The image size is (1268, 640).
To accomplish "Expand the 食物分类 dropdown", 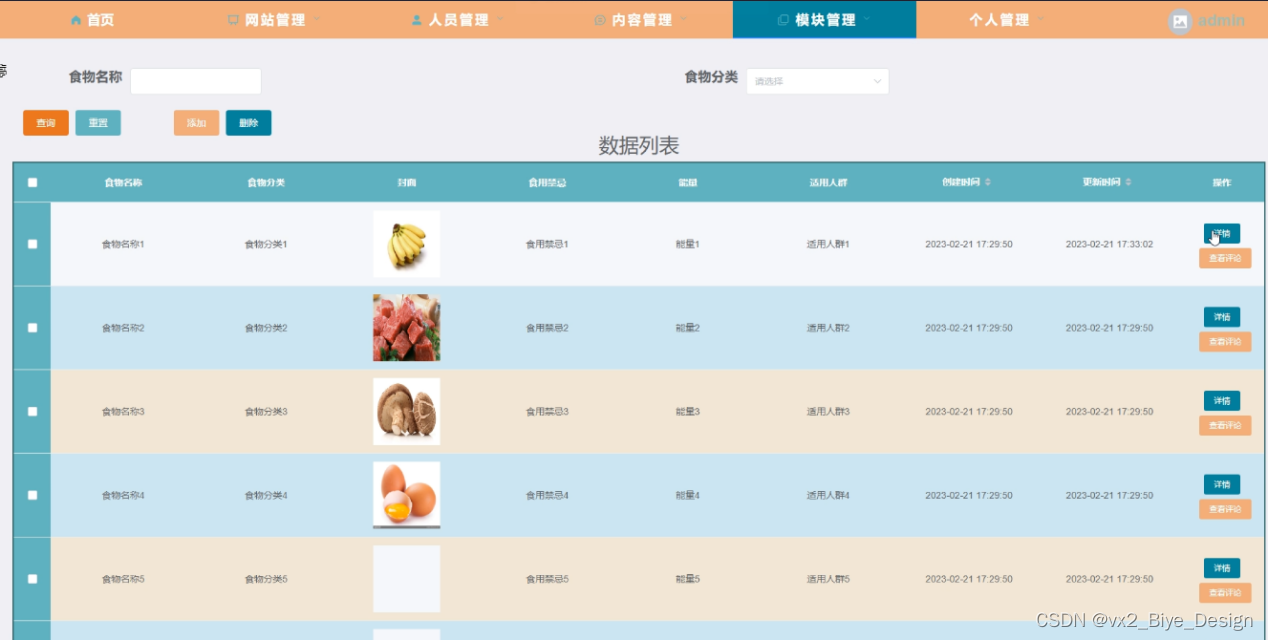I will coord(817,81).
